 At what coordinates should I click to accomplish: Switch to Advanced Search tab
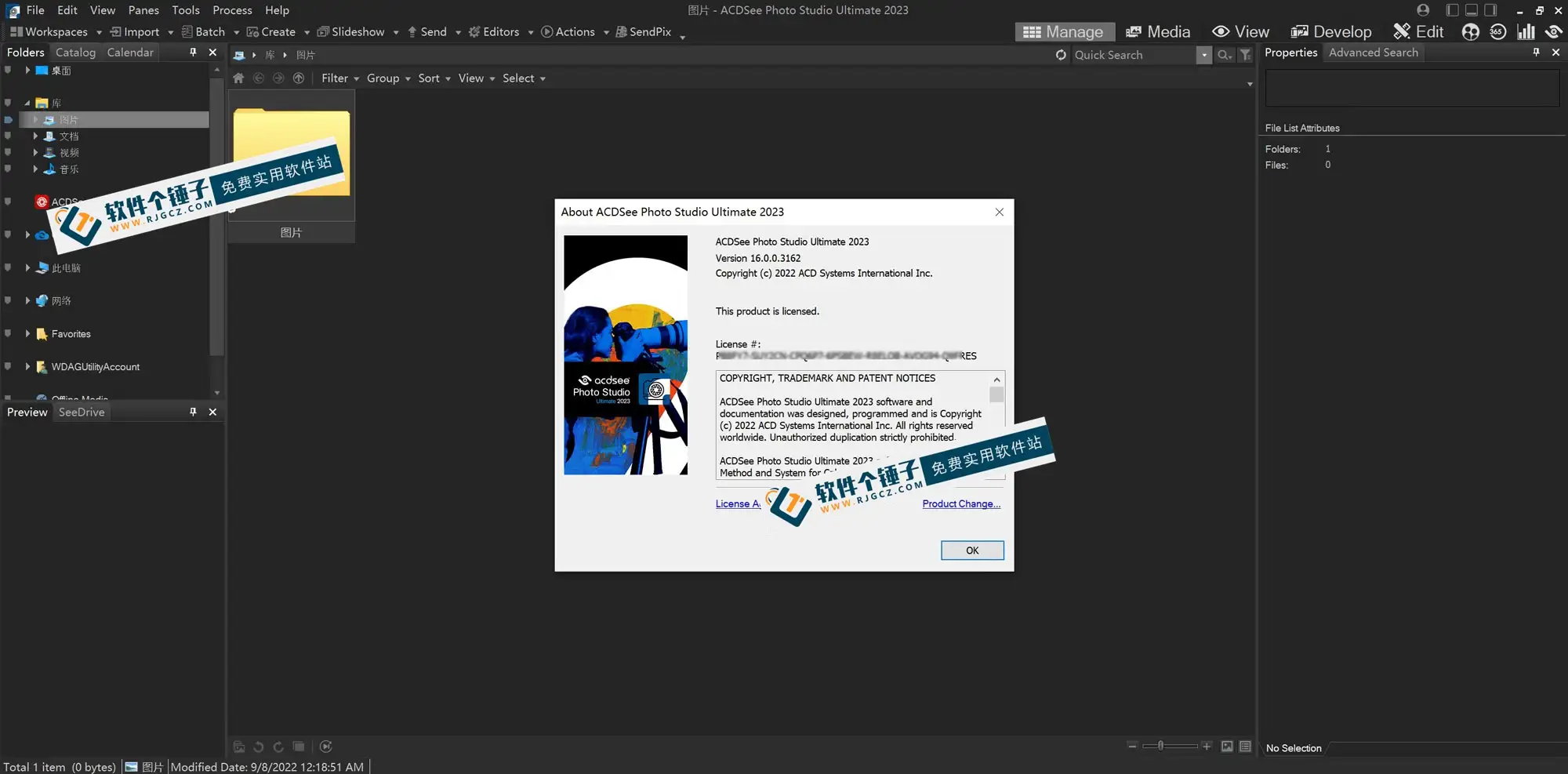tap(1373, 52)
